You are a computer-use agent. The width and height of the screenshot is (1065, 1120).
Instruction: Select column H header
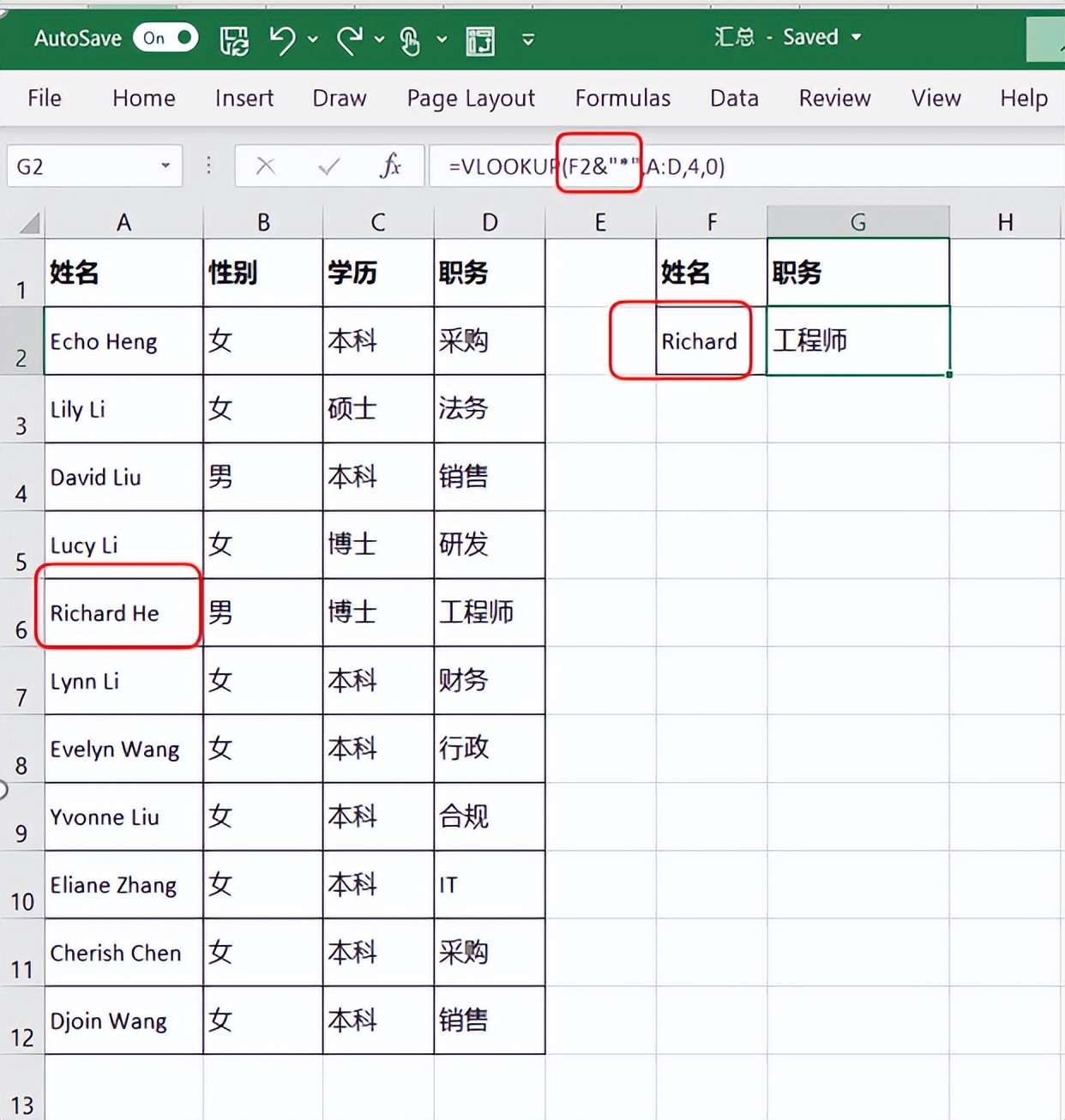(x=1006, y=223)
